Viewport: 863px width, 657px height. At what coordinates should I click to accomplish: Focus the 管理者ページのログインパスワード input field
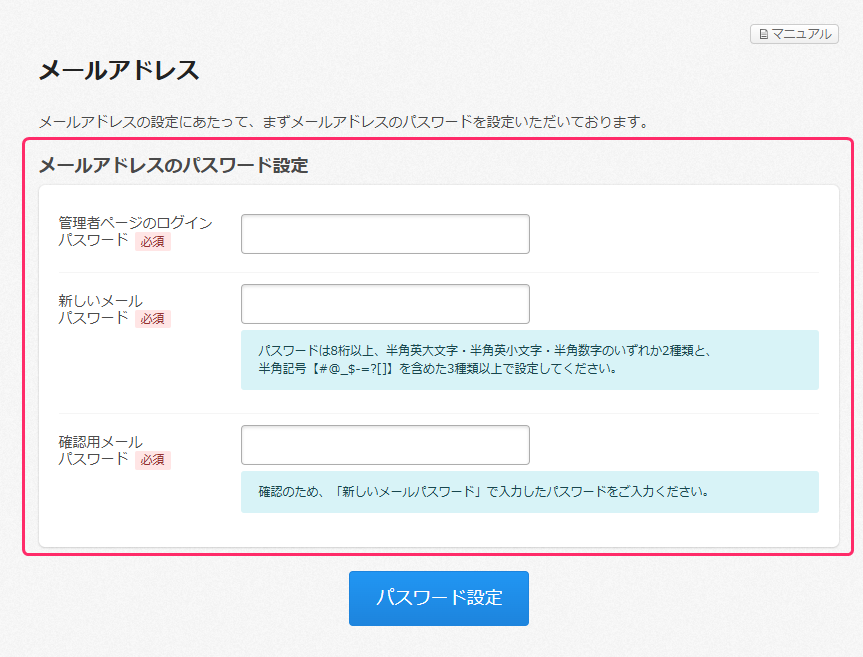coord(385,234)
